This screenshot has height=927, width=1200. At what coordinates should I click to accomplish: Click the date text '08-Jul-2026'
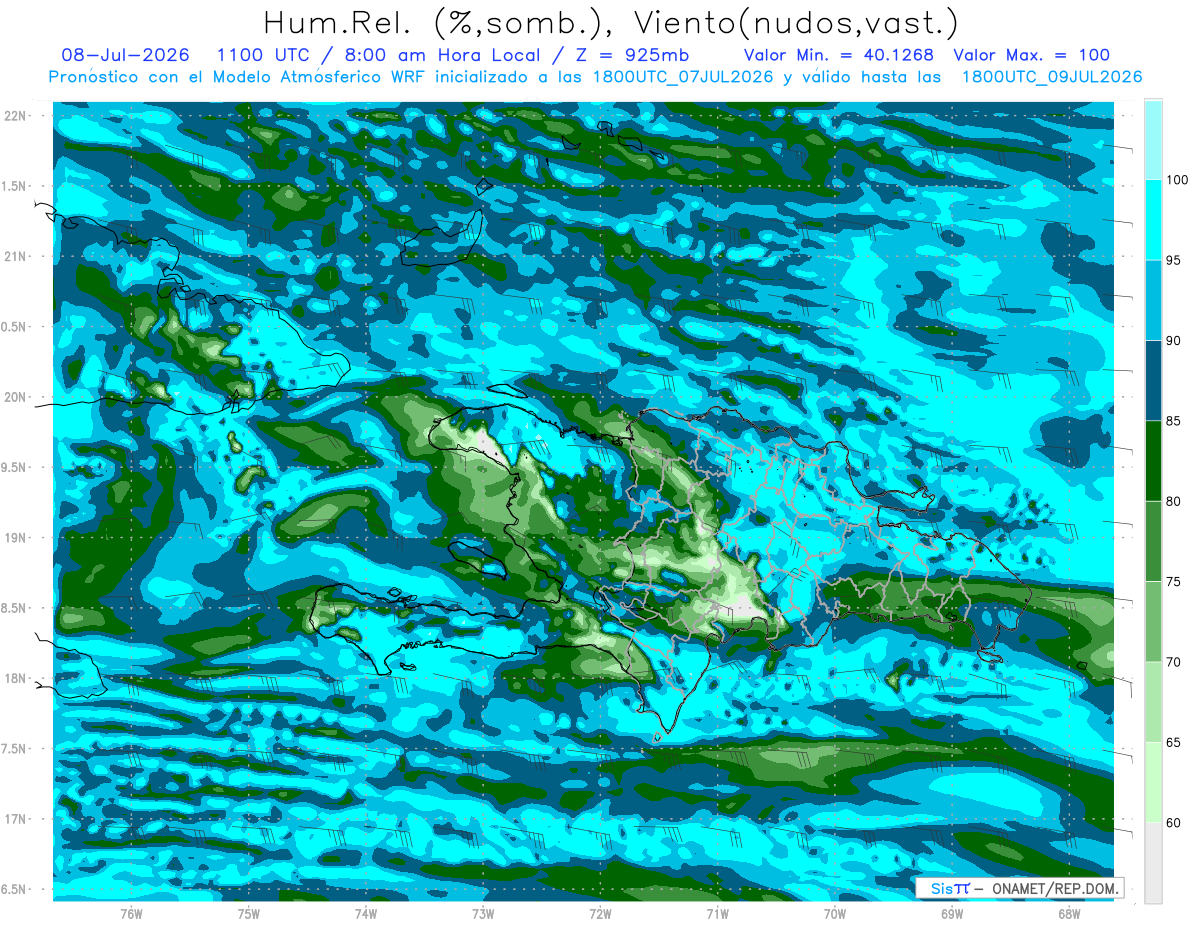coord(123,55)
